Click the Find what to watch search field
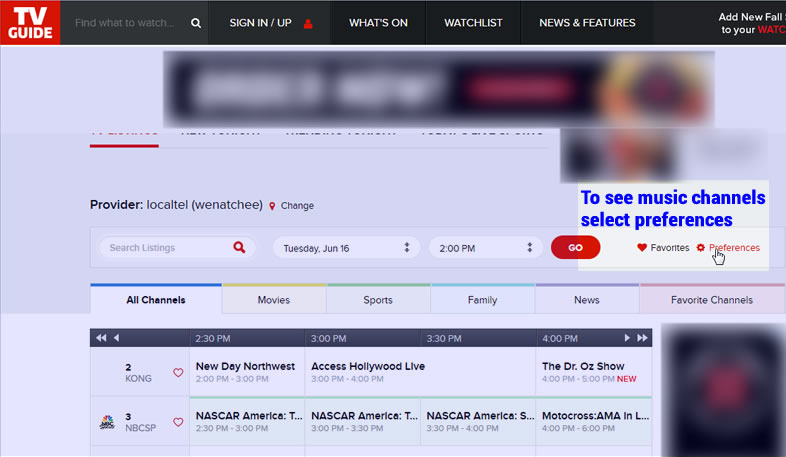The width and height of the screenshot is (786, 457). click(125, 23)
